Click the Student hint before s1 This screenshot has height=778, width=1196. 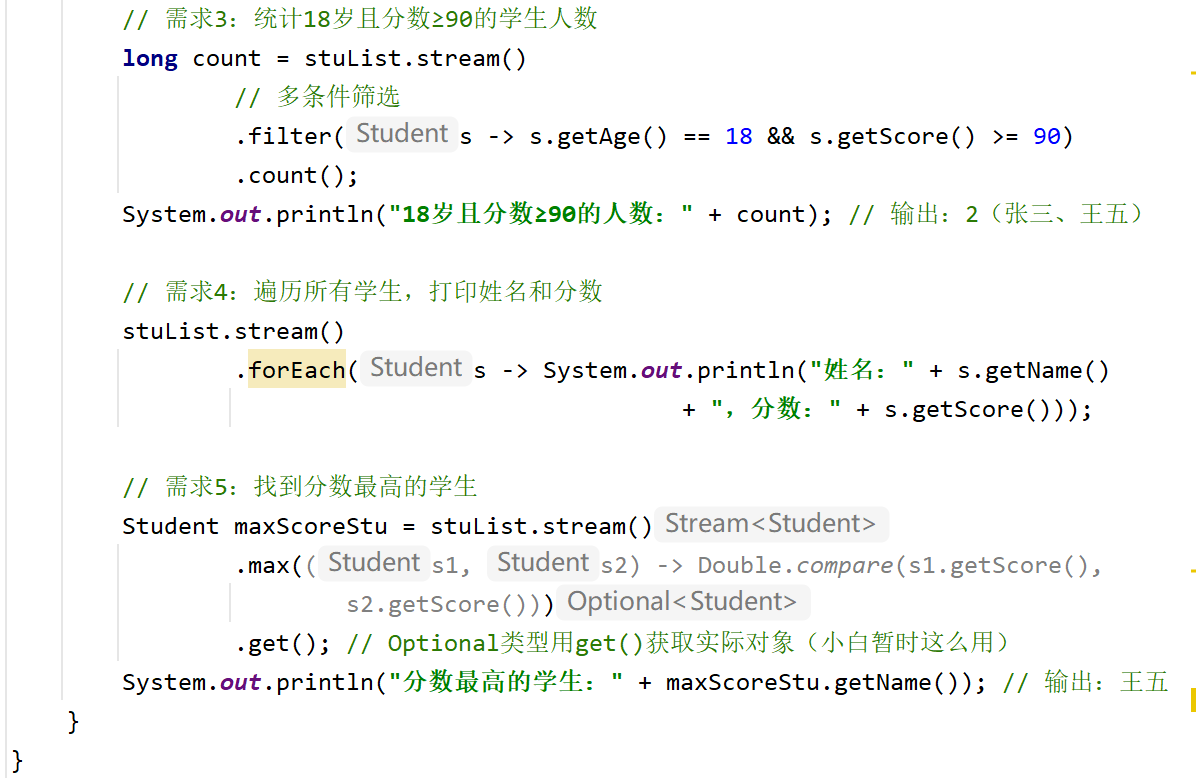(374, 563)
